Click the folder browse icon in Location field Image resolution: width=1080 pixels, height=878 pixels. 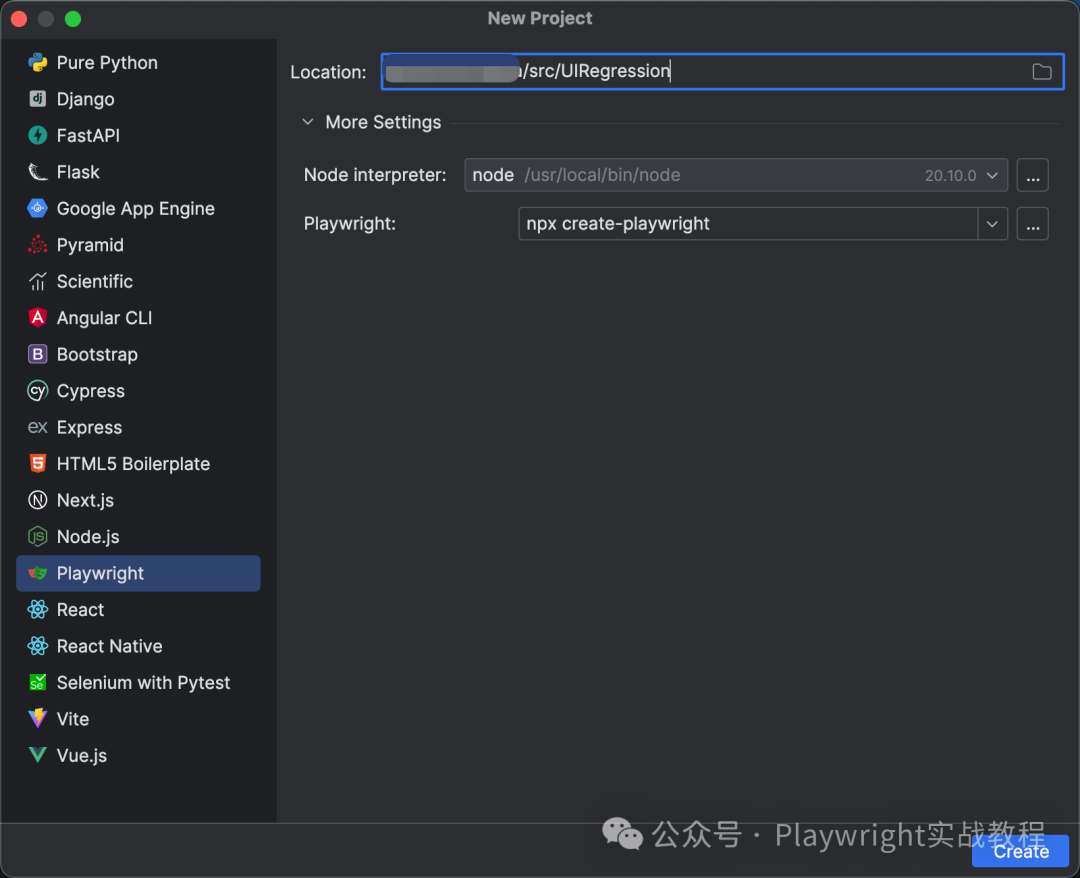(x=1041, y=72)
